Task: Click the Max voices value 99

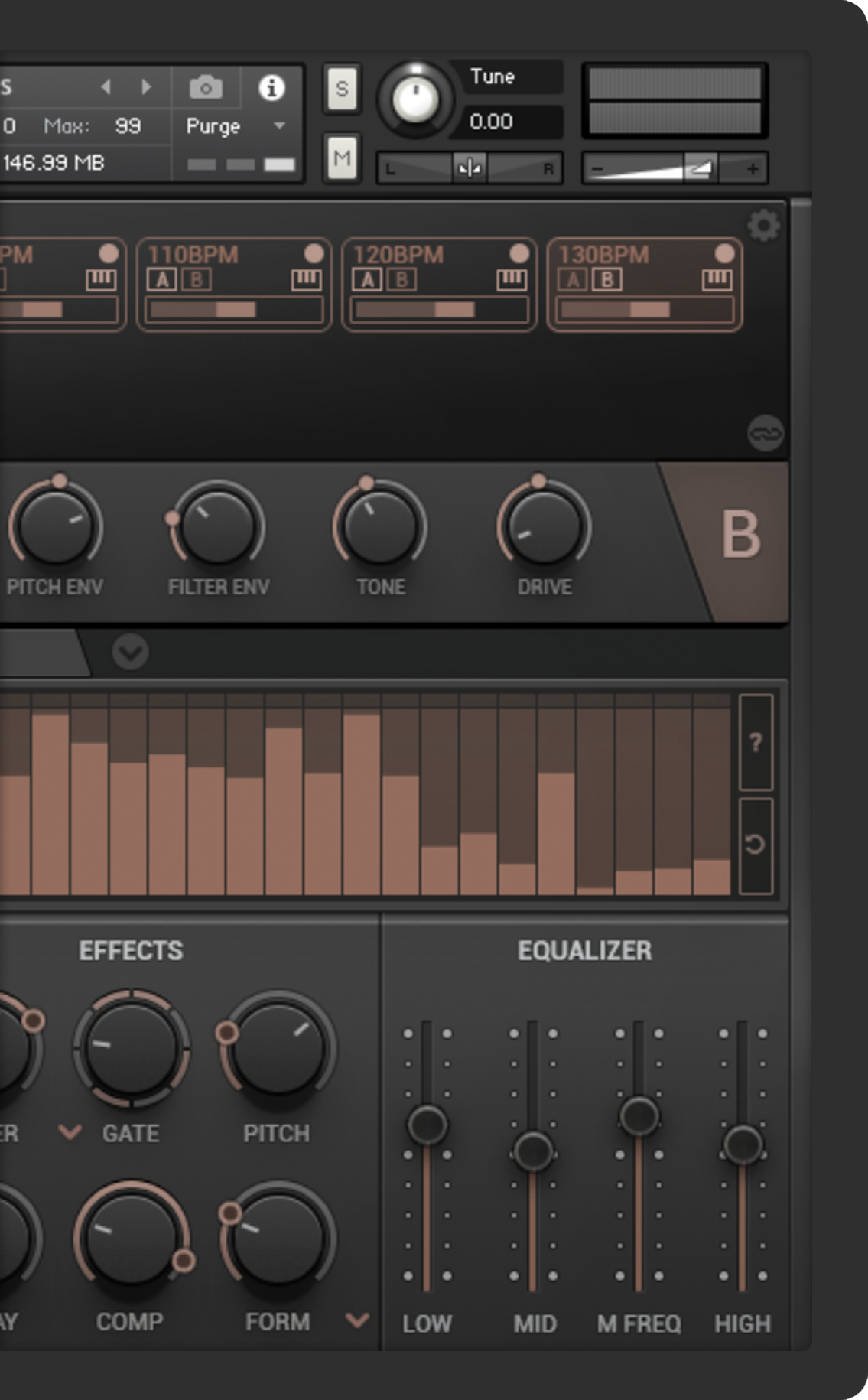Action: [128, 125]
